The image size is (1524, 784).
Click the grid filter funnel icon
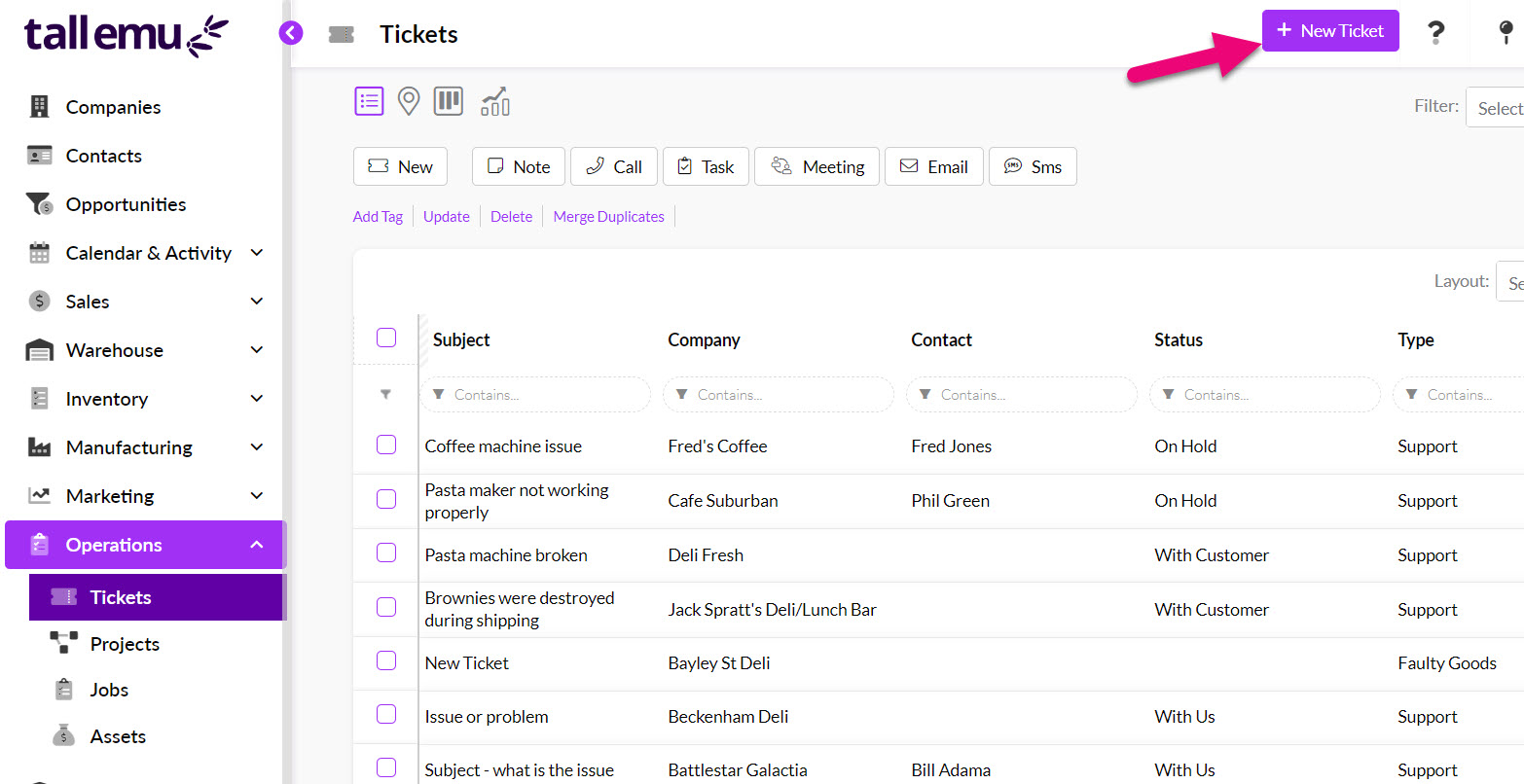pyautogui.click(x=385, y=394)
